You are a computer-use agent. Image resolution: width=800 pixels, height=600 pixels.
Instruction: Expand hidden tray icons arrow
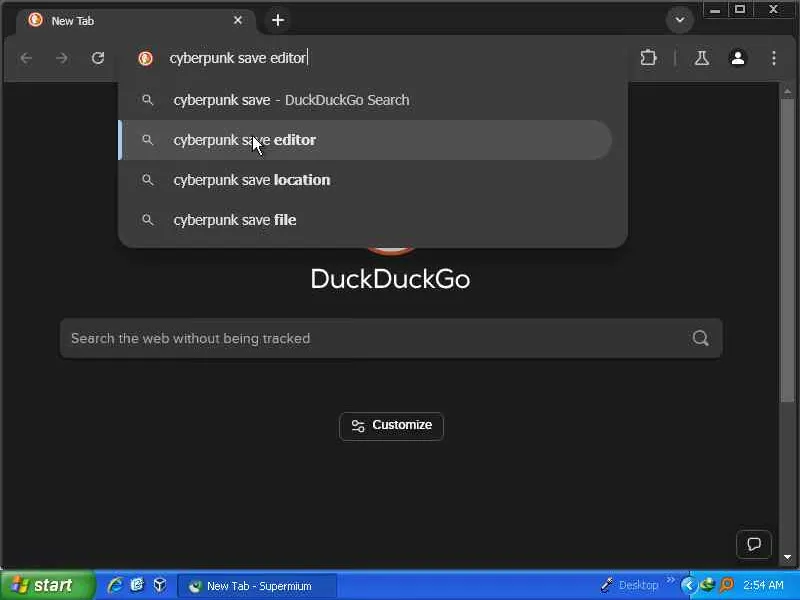(x=688, y=585)
